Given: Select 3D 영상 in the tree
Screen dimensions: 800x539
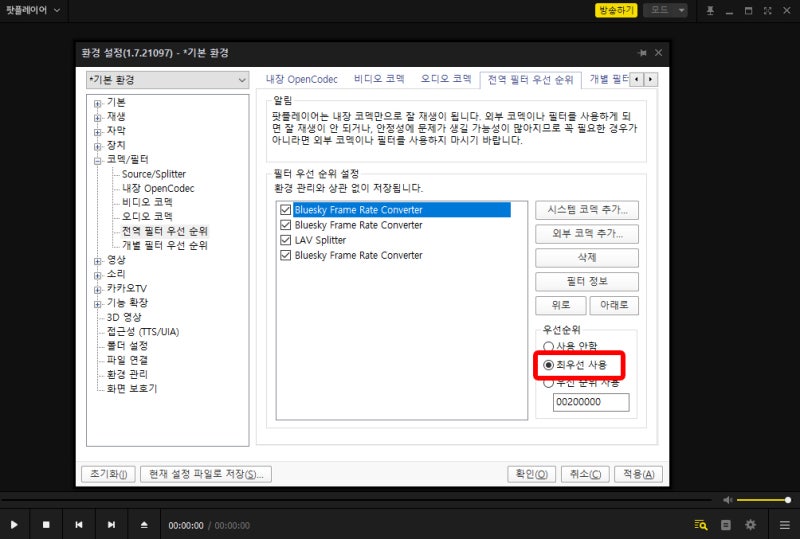Looking at the screenshot, I should click(x=124, y=317).
